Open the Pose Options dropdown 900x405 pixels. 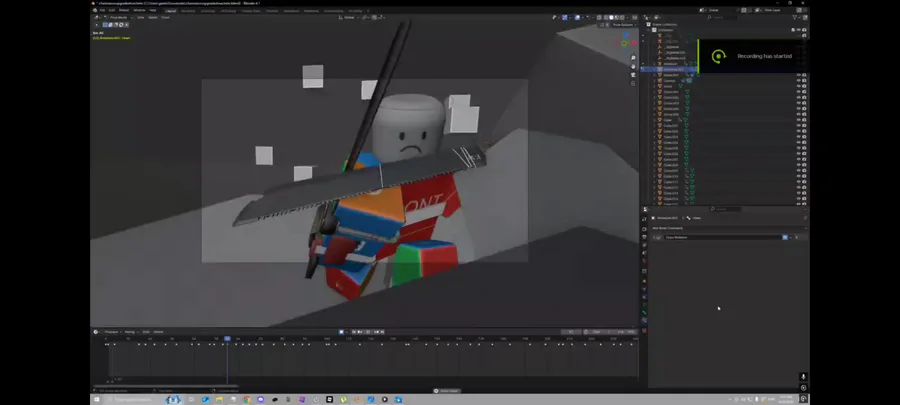pyautogui.click(x=624, y=25)
